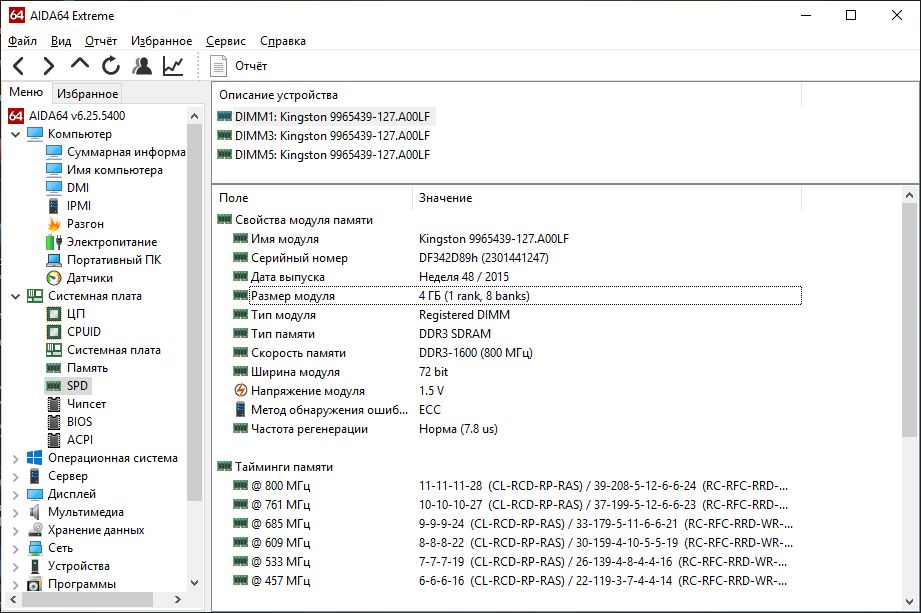The height and width of the screenshot is (613, 921).
Task: Click the Хранение данных disk icon
Action: tap(35, 530)
